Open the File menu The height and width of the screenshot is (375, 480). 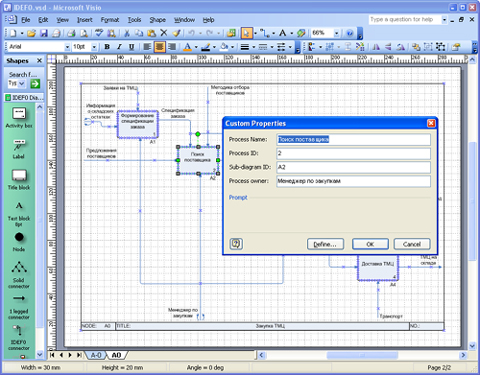click(26, 20)
